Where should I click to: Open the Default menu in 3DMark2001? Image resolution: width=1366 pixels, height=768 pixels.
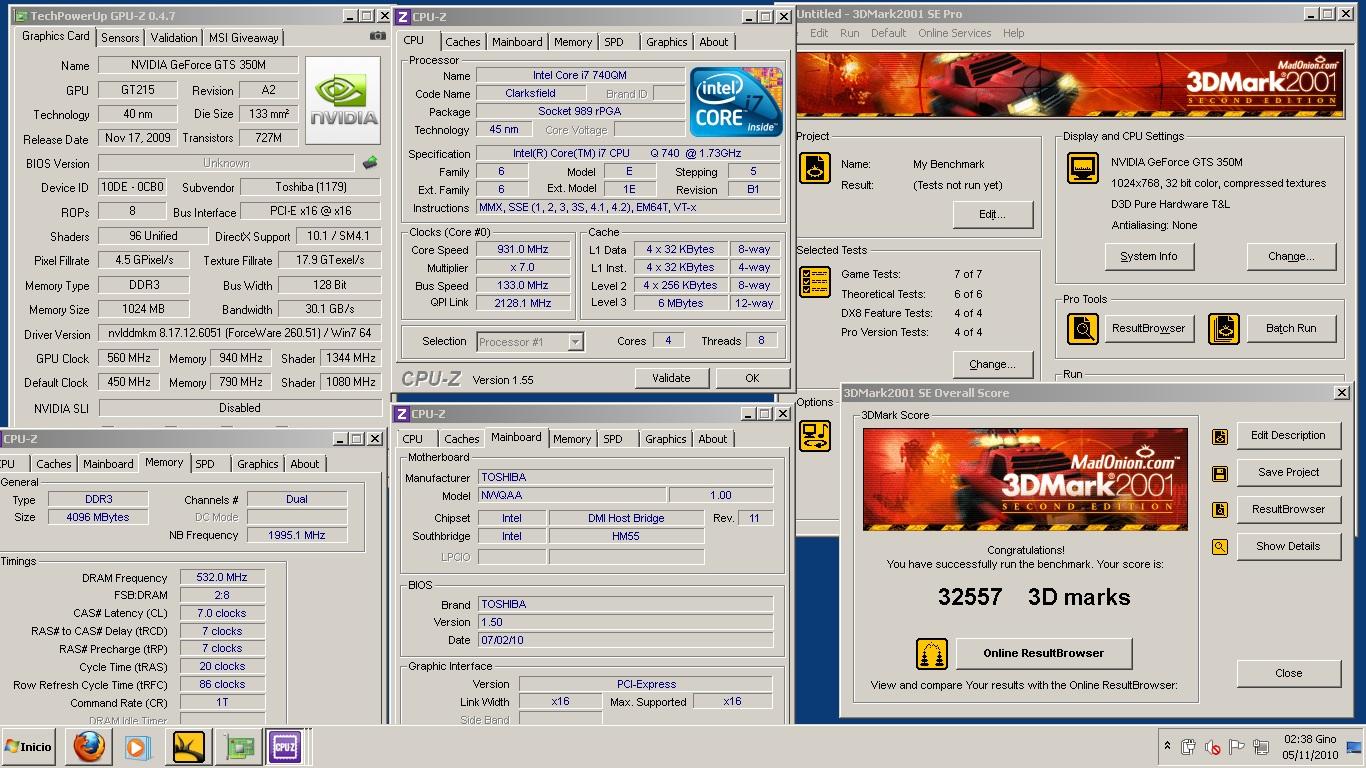(888, 33)
